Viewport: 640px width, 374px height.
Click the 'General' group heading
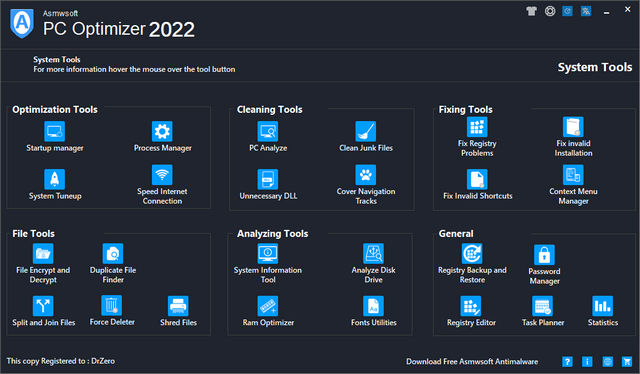point(456,234)
